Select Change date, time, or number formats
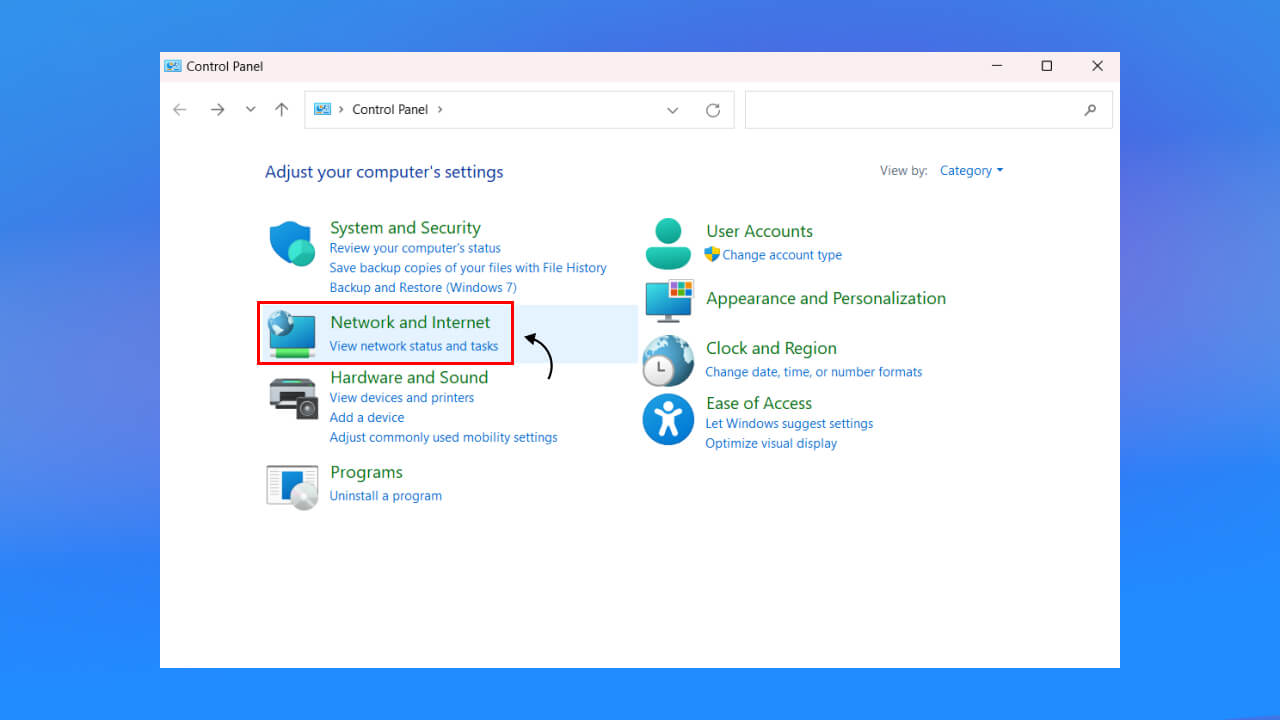1280x720 pixels. 814,372
